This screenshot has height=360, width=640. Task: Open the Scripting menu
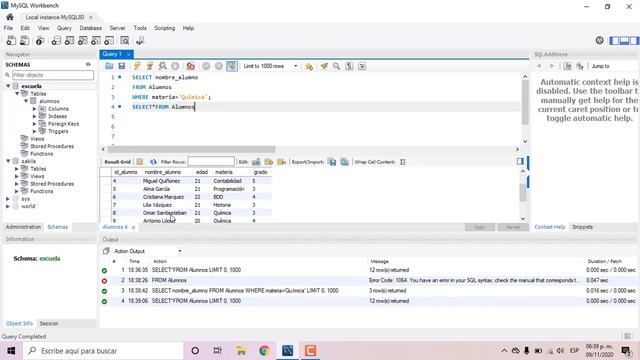(x=164, y=28)
